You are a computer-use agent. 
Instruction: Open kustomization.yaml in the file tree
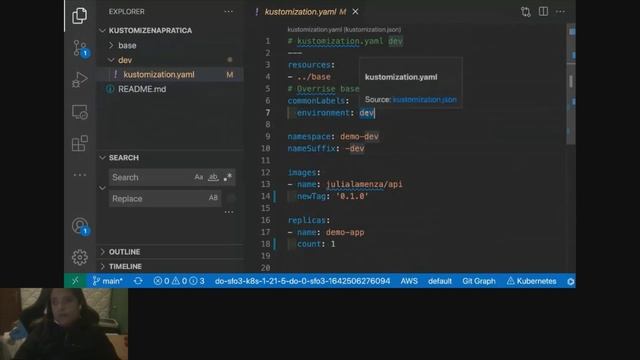click(159, 75)
